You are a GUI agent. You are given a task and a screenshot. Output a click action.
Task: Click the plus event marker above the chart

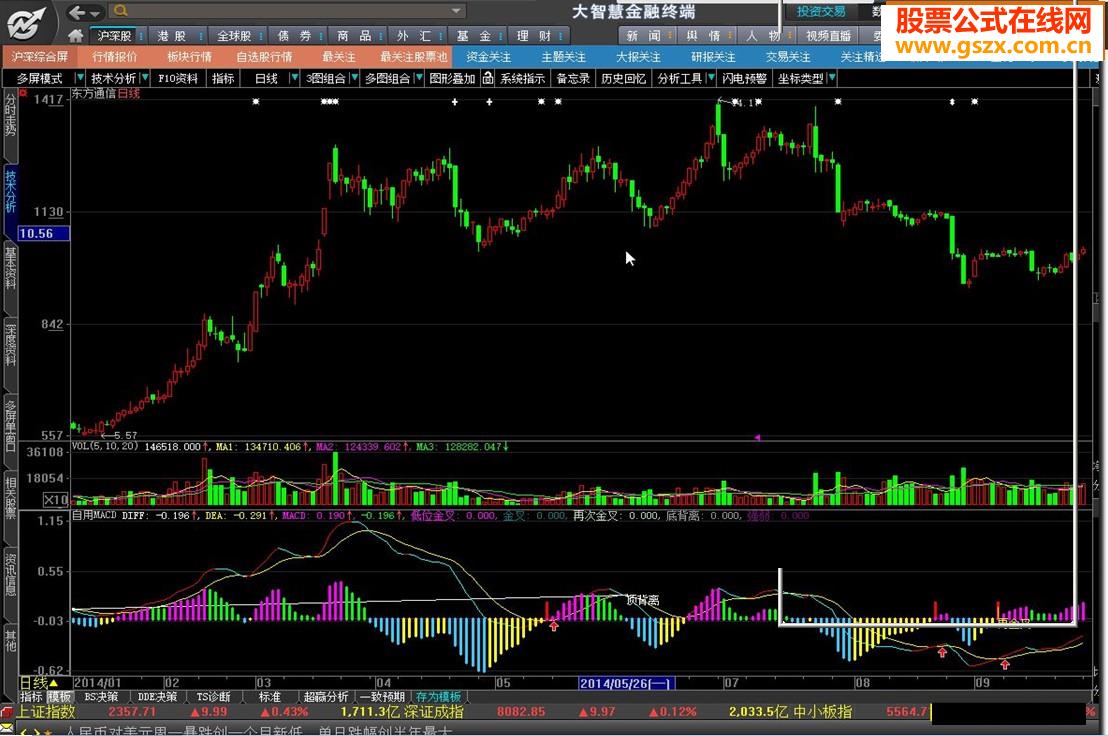[454, 102]
